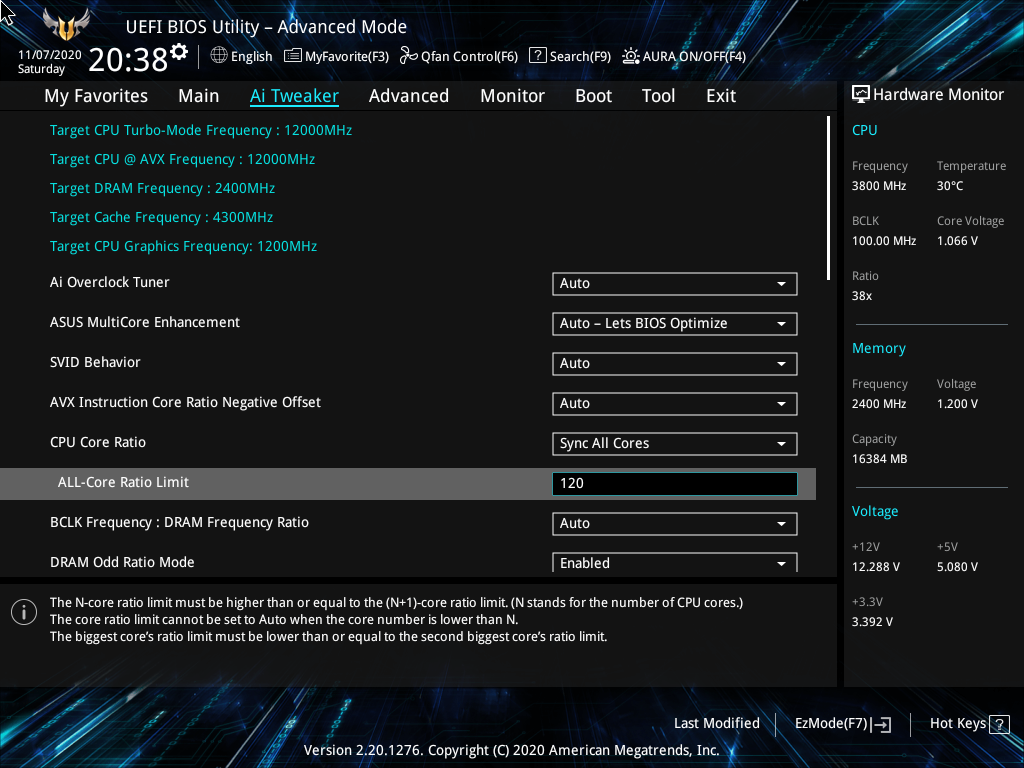Click Ai Overclock Tuner label

click(x=110, y=282)
